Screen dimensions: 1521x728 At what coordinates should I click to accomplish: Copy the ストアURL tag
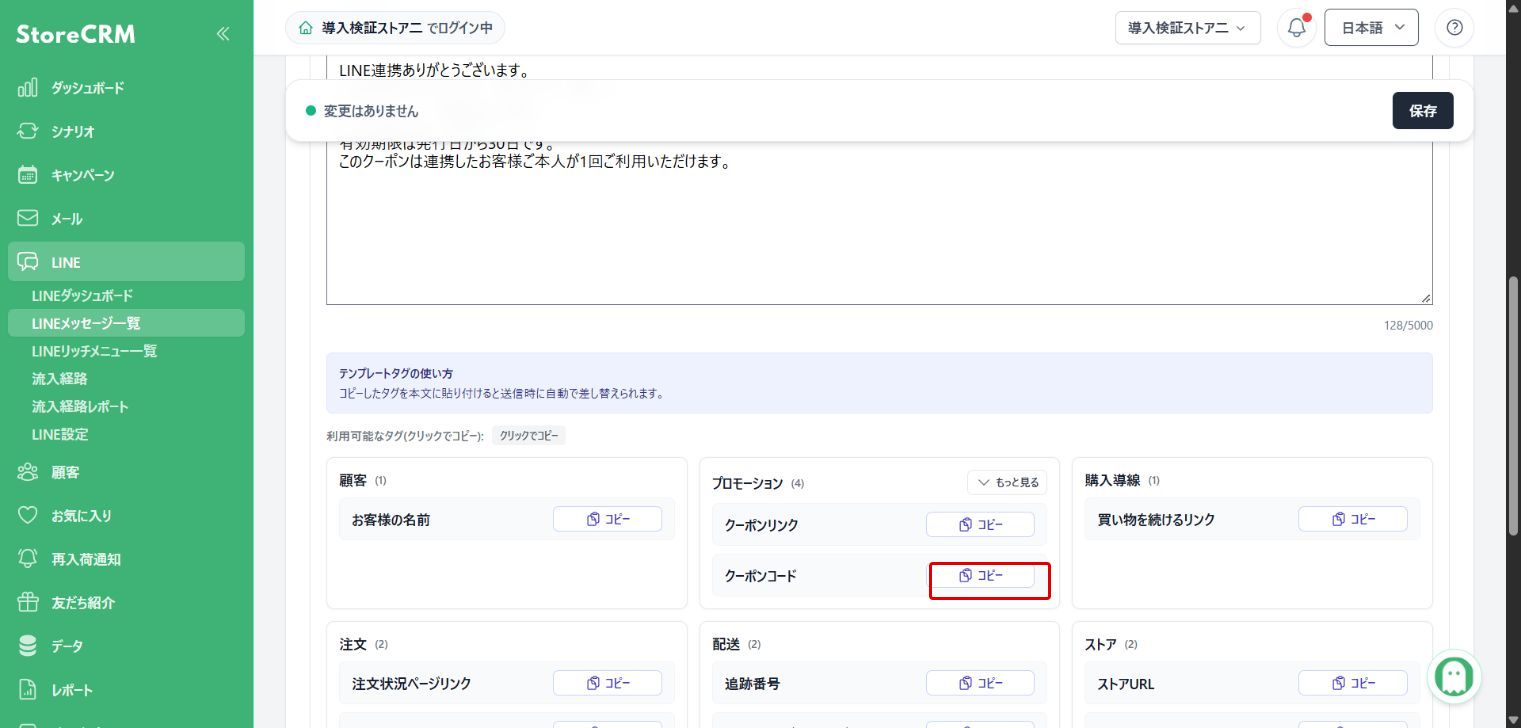(1353, 683)
